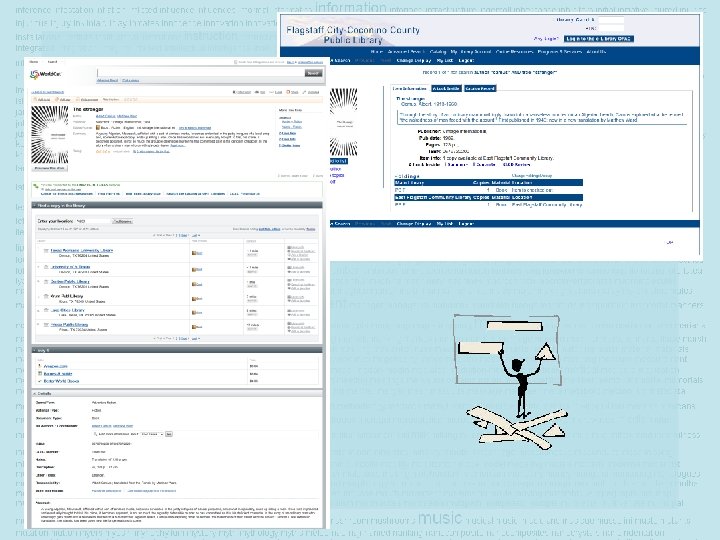This screenshot has width=720, height=540.
Task: Open the Barnes & Noble seller link
Action: [x=58, y=373]
